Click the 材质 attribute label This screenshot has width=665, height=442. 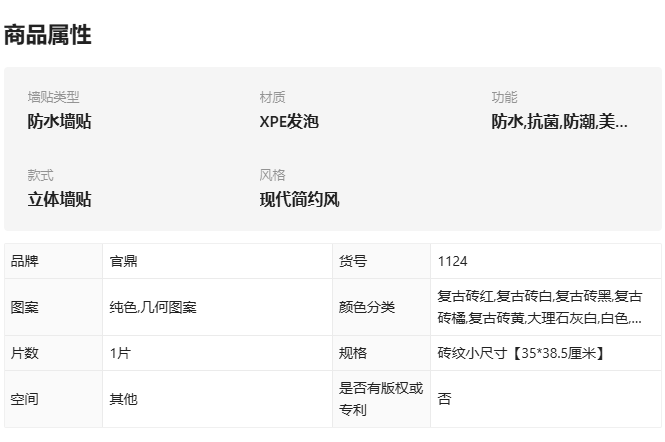tap(272, 97)
